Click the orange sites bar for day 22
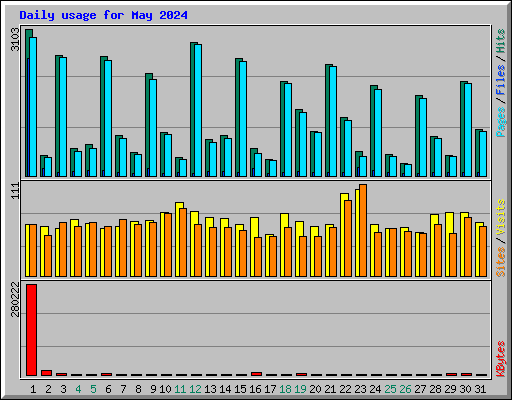Viewport: 512px width, 400px height. [348, 238]
